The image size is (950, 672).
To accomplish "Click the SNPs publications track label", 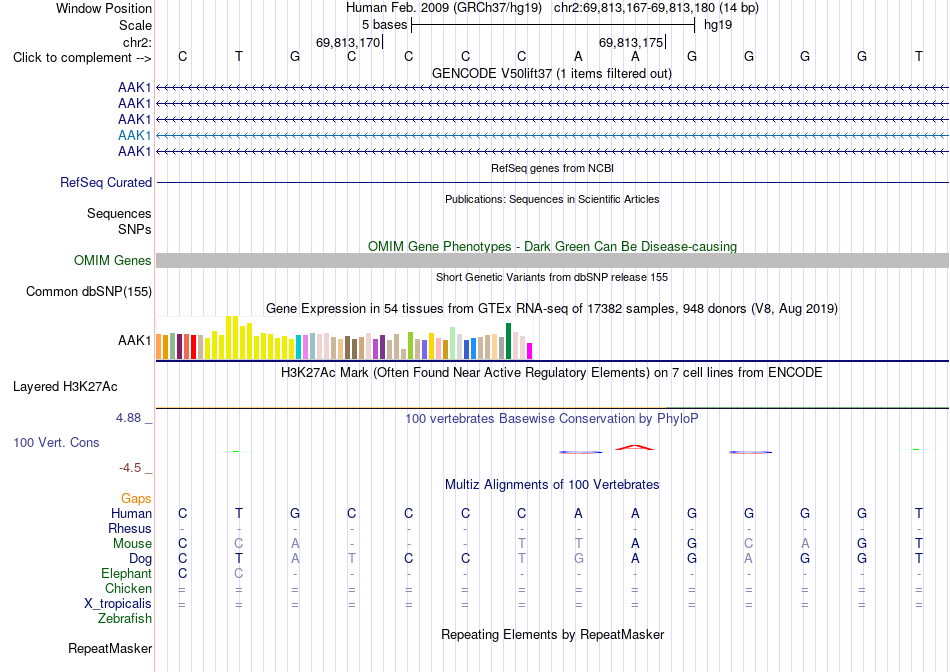I will pos(135,229).
